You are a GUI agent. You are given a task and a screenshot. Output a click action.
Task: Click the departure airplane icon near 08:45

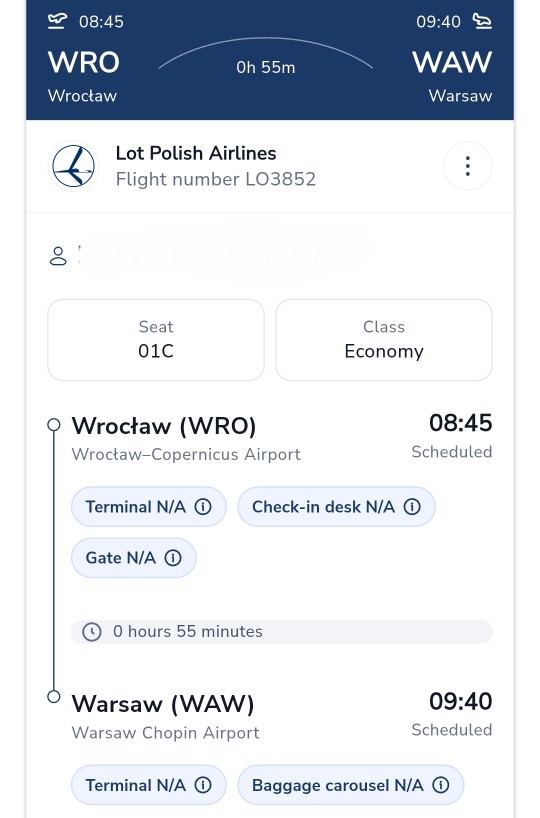57,21
